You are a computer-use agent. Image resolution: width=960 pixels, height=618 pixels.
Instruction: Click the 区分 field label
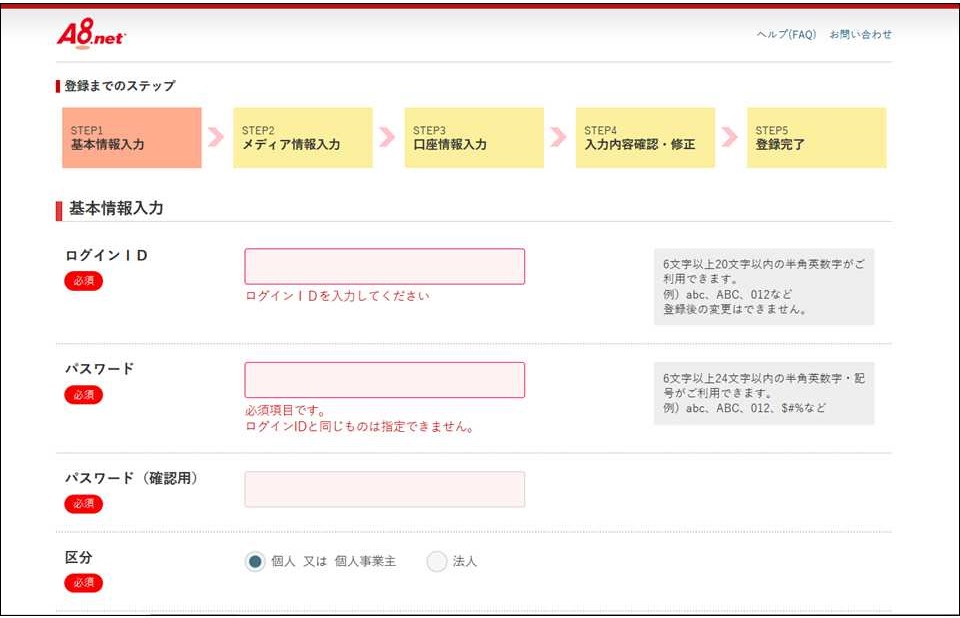tap(78, 557)
